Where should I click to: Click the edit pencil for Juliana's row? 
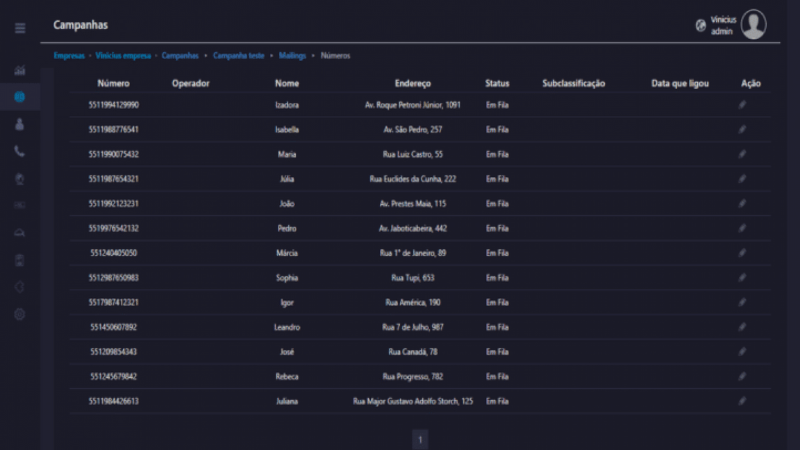click(x=742, y=401)
